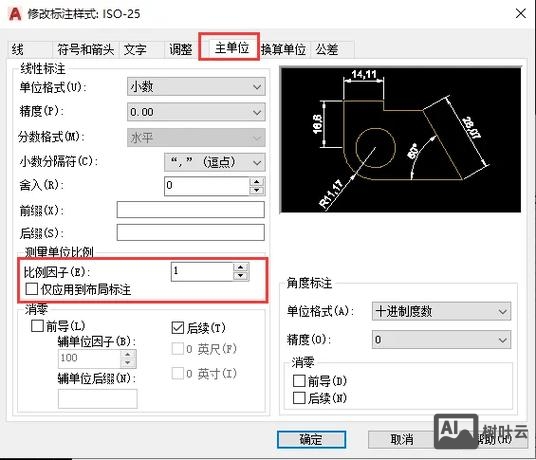Decrease 比例因子 with the down arrow
Image resolution: width=536 pixels, height=460 pixels.
241,276
